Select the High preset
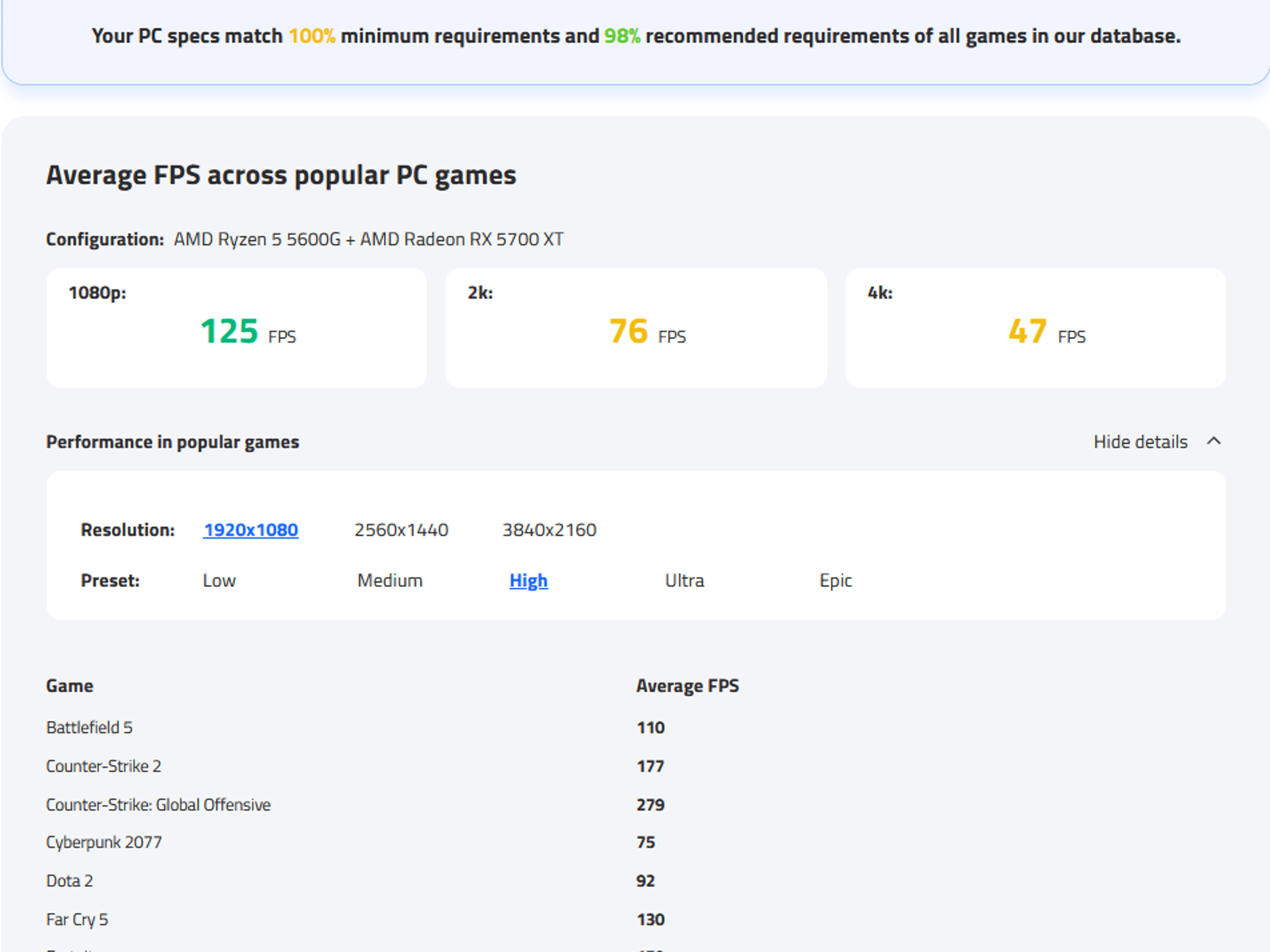1270x952 pixels. (x=528, y=581)
